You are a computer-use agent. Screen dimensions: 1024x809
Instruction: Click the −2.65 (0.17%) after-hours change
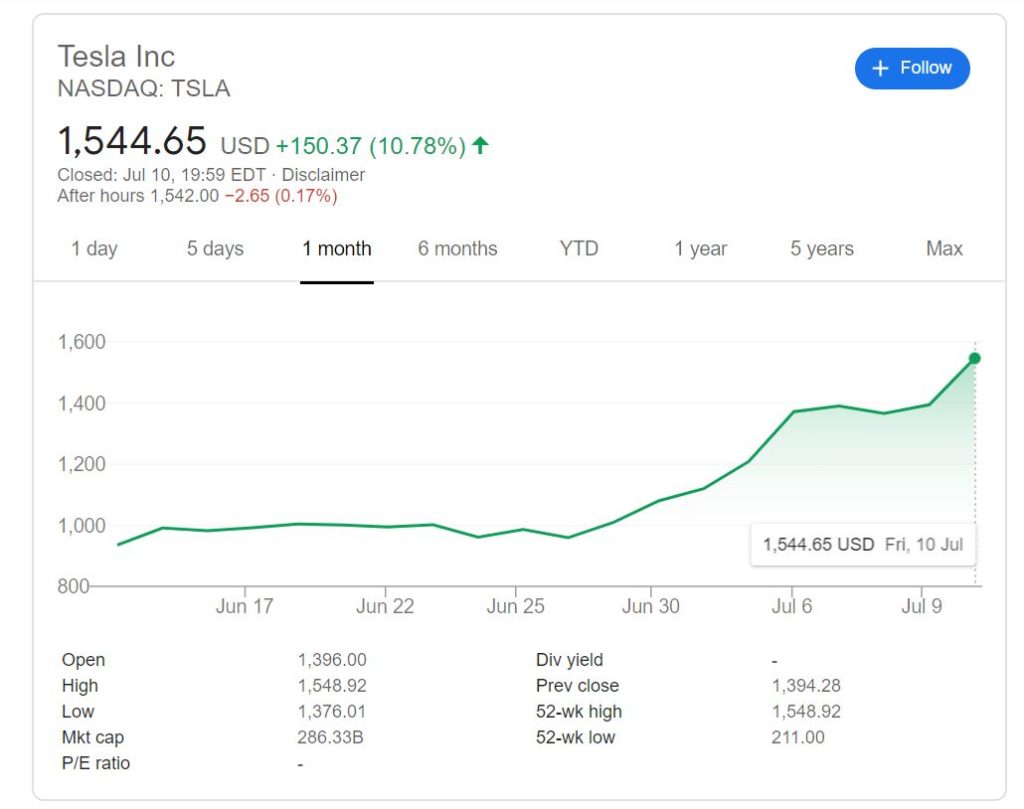[x=281, y=196]
